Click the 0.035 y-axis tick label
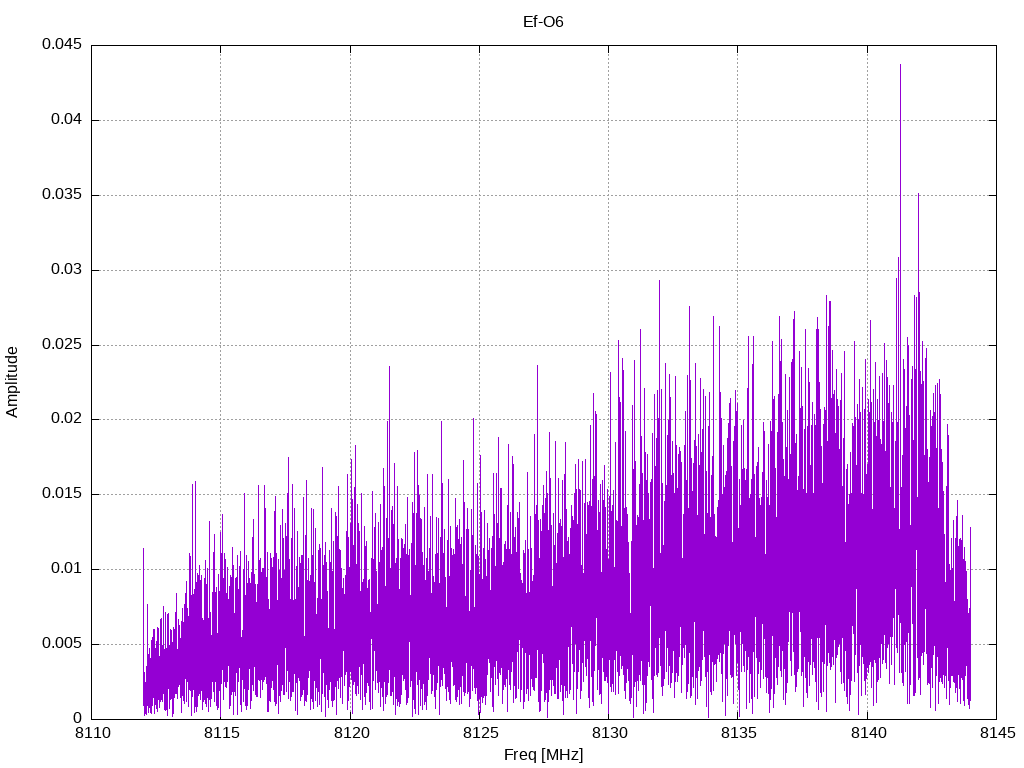Image resolution: width=1024 pixels, height=768 pixels. pyautogui.click(x=62, y=194)
